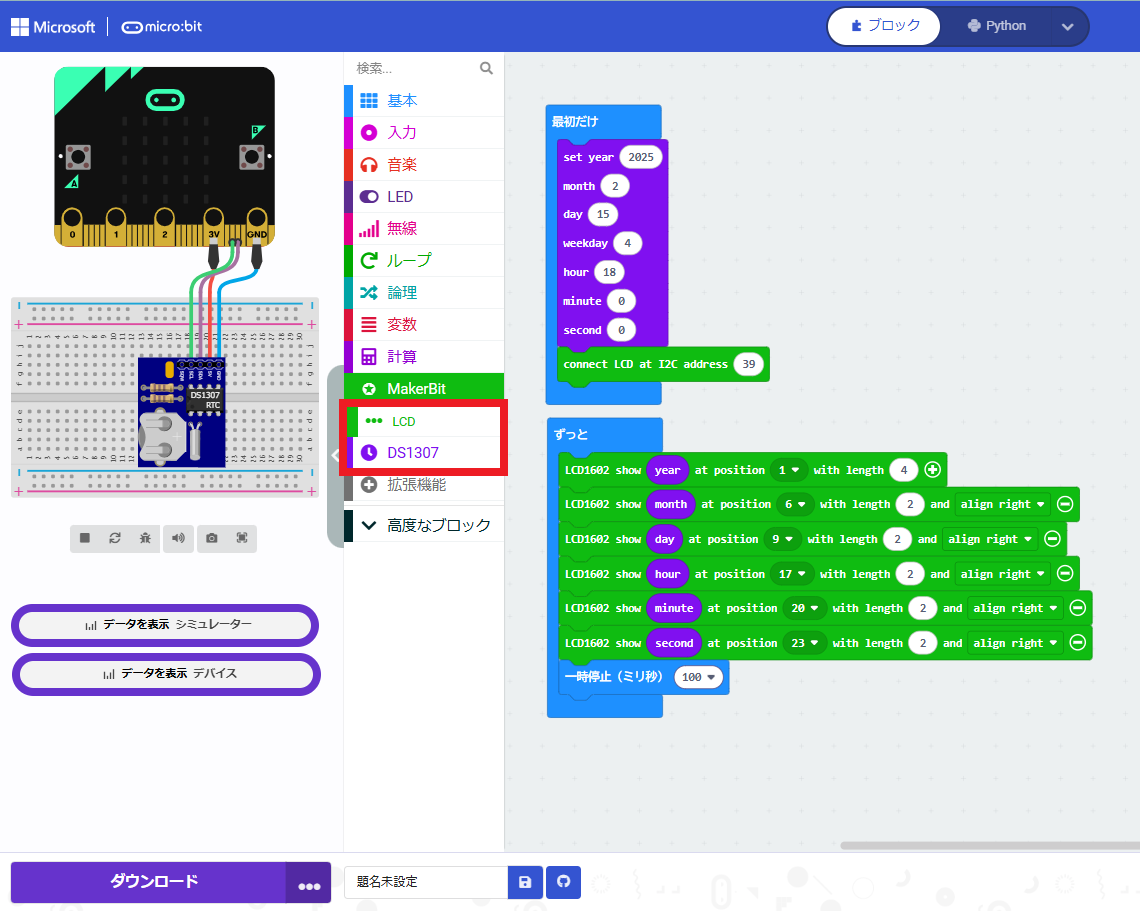The height and width of the screenshot is (911, 1140).
Task: Open the 基本 block category
Action: pyautogui.click(x=402, y=101)
